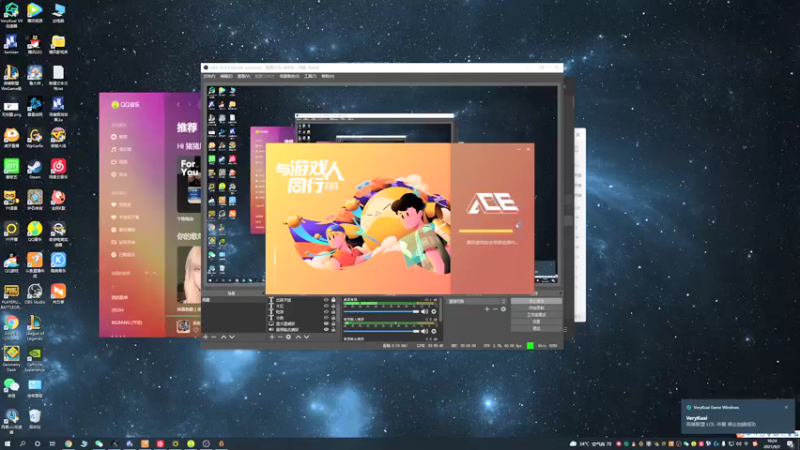Screen dimensions: 800x450
Task: Click the Exit button in OBS Controls
Action: [536, 329]
